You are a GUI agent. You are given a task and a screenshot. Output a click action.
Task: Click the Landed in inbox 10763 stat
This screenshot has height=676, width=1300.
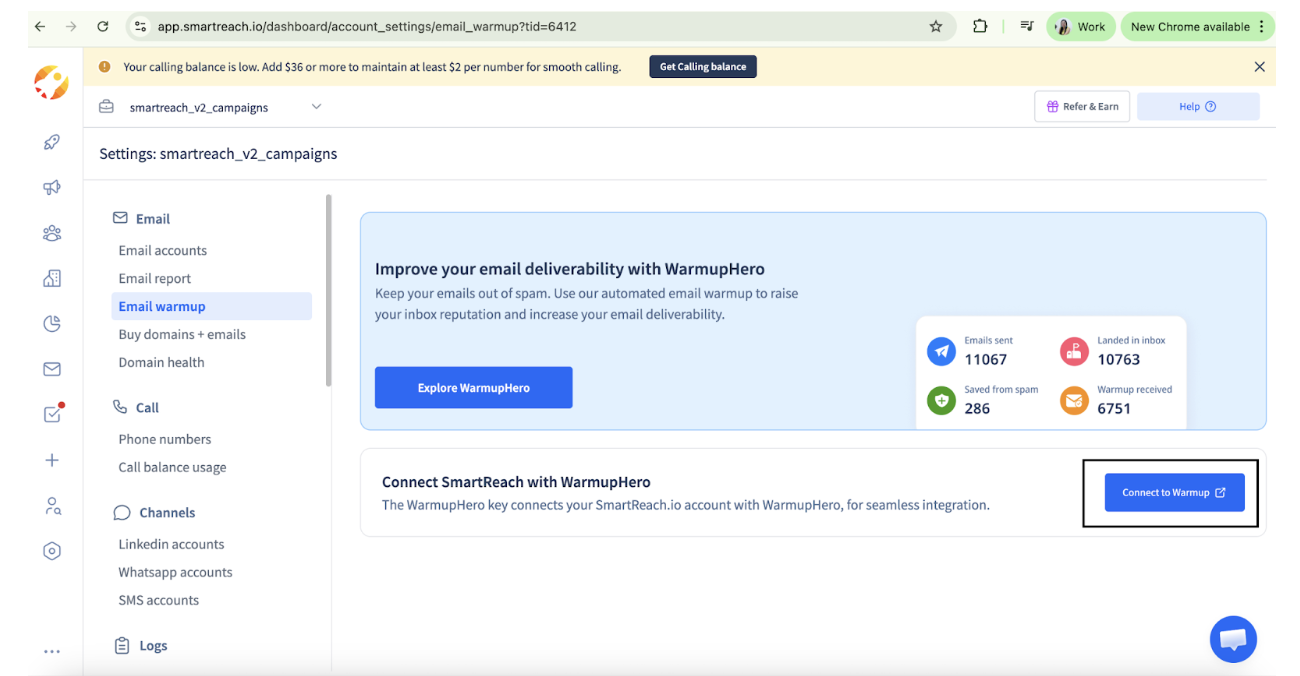pyautogui.click(x=1113, y=351)
